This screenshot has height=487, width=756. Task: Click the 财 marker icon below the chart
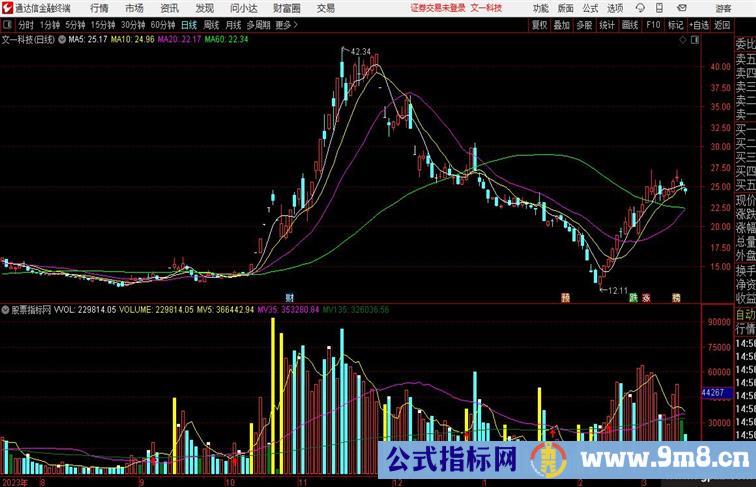pyautogui.click(x=289, y=298)
